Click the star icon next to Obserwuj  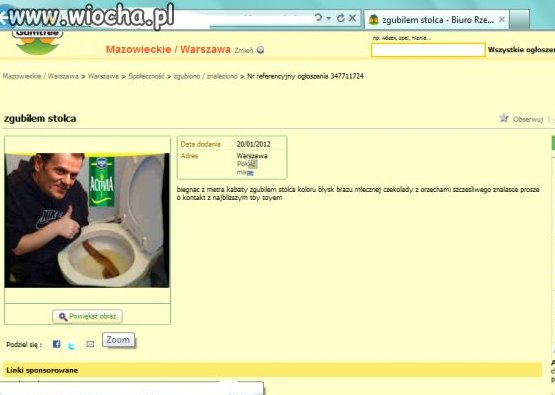[x=503, y=118]
